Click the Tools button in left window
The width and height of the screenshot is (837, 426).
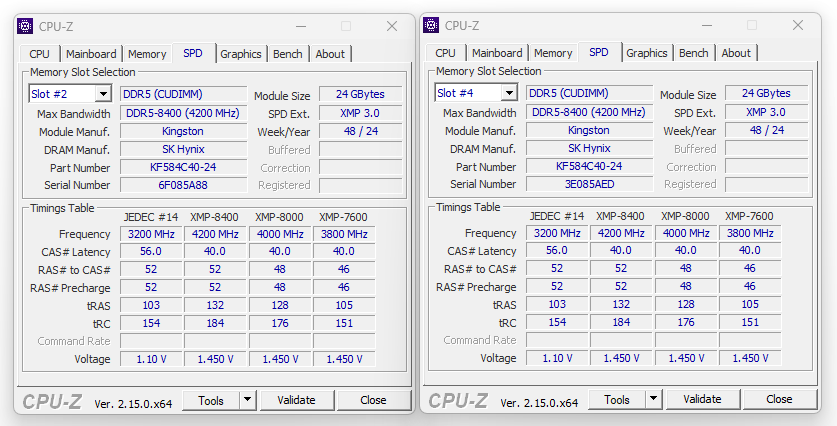click(211, 400)
